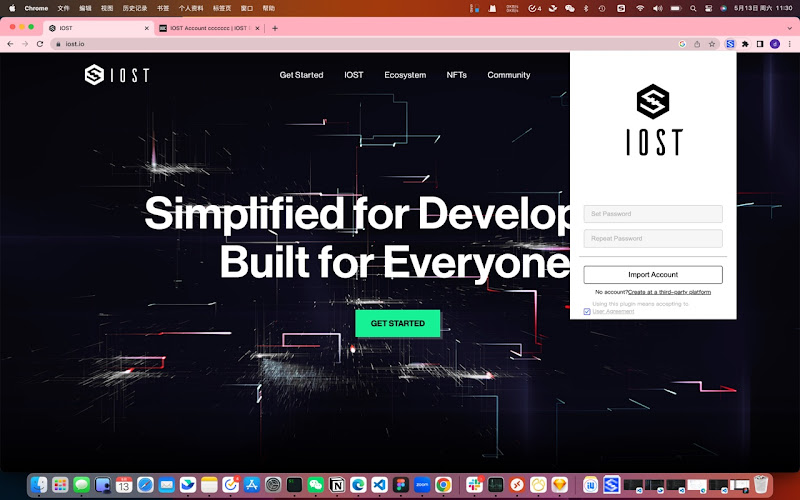The height and width of the screenshot is (500, 800).
Task: Bookmark this page with the star icon
Action: click(x=712, y=44)
